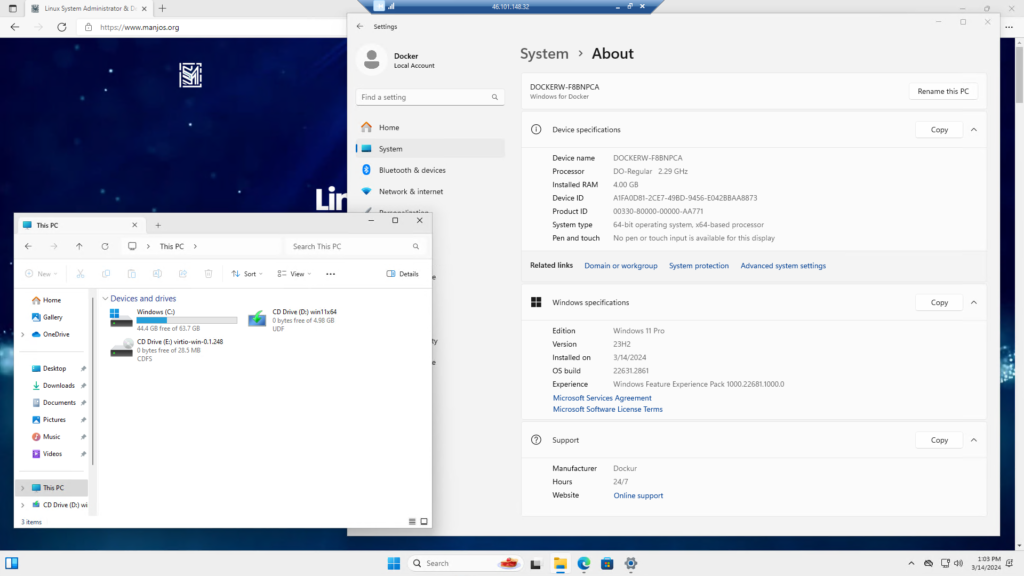Click the Paste icon in File Explorer toolbar
The image size is (1024, 576).
coord(131,274)
